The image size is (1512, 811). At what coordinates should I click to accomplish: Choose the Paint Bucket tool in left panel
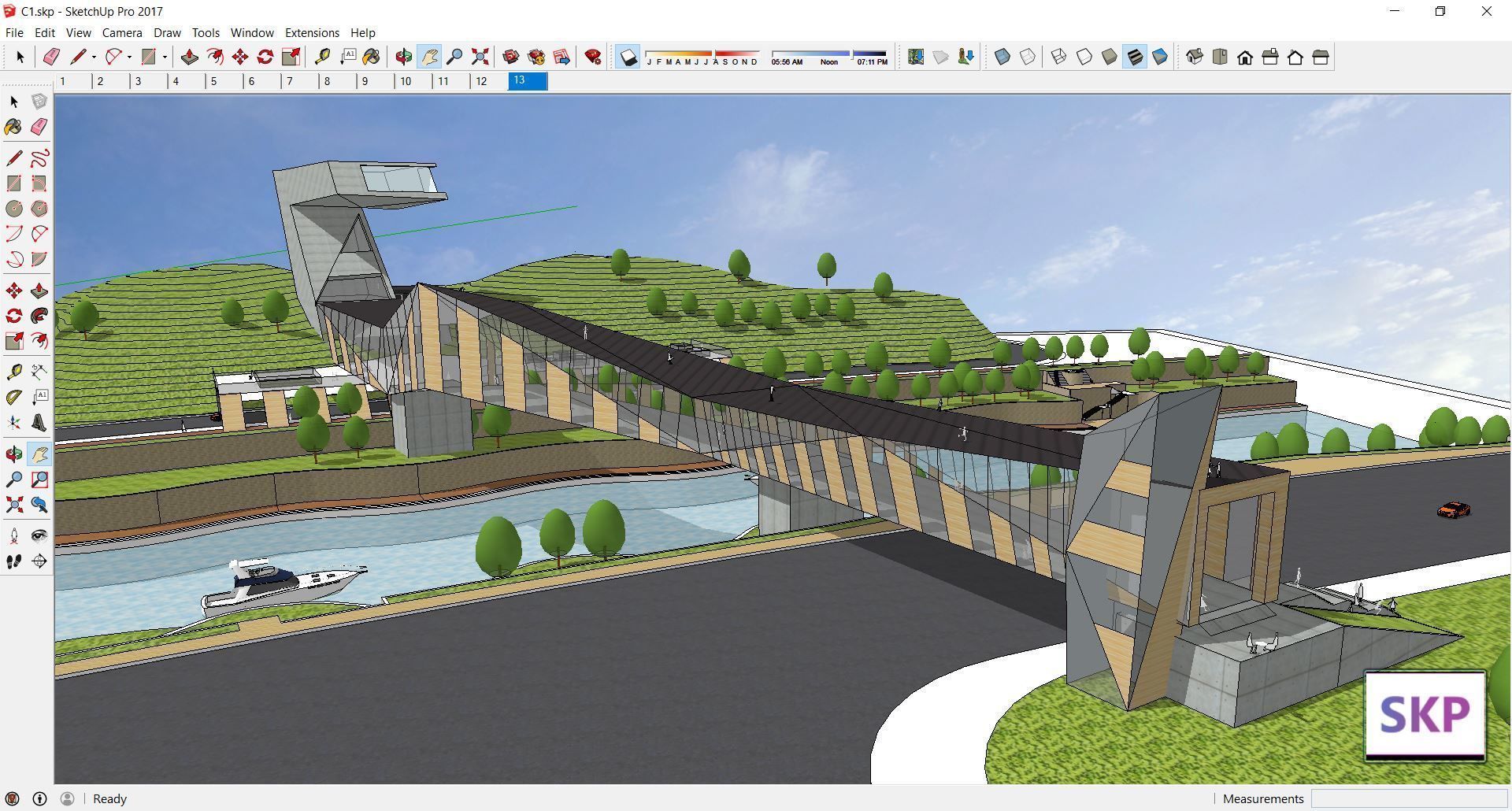click(x=13, y=127)
